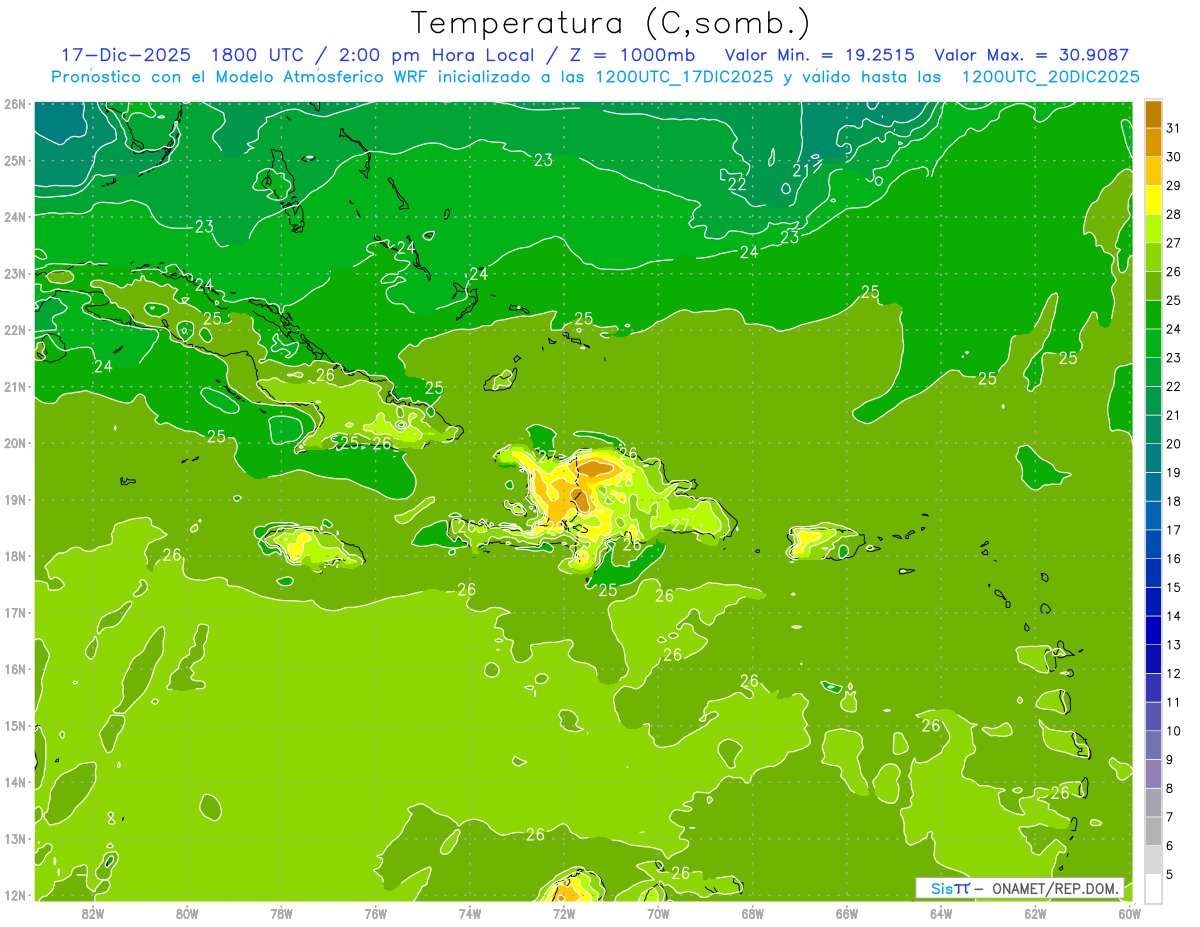Click the 70W longitude axis label
This screenshot has width=1200, height=927.
click(658, 913)
